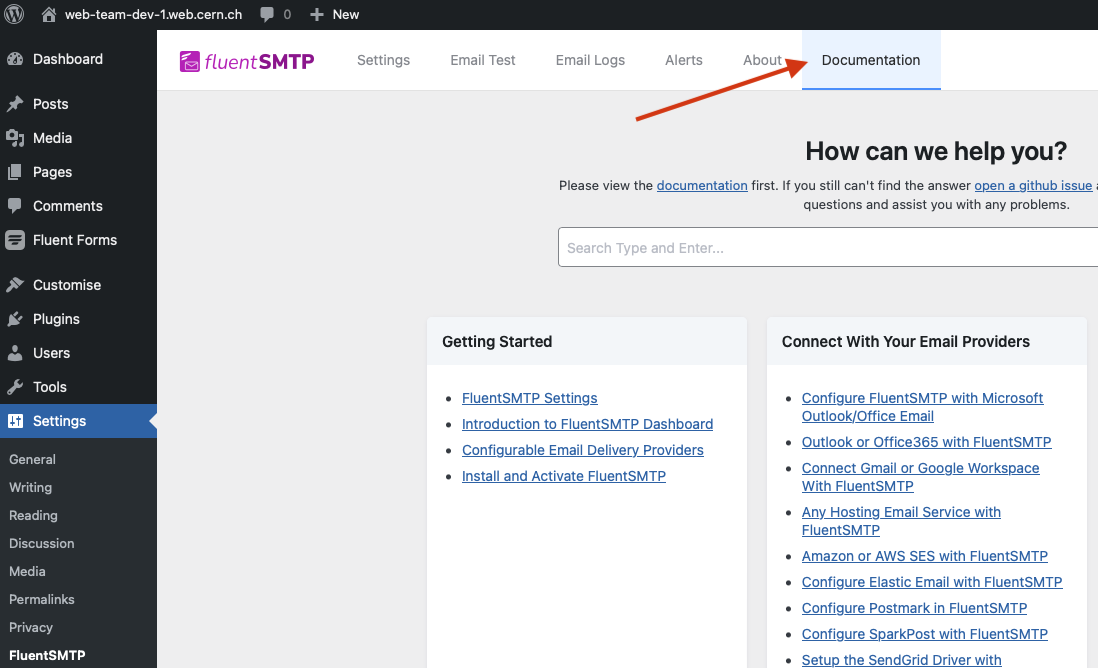This screenshot has width=1098, height=668.
Task: Click the WordPress logo icon
Action: pos(14,14)
